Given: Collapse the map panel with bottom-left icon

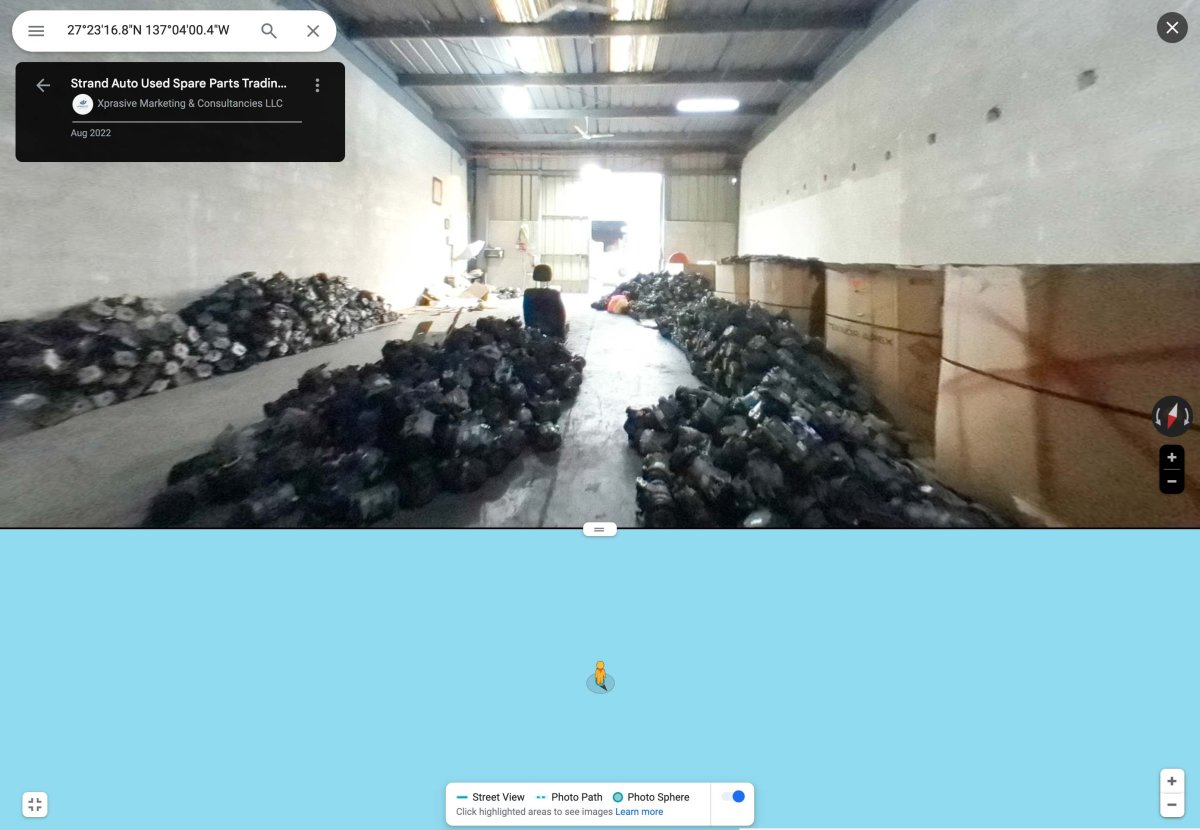Looking at the screenshot, I should [x=35, y=804].
